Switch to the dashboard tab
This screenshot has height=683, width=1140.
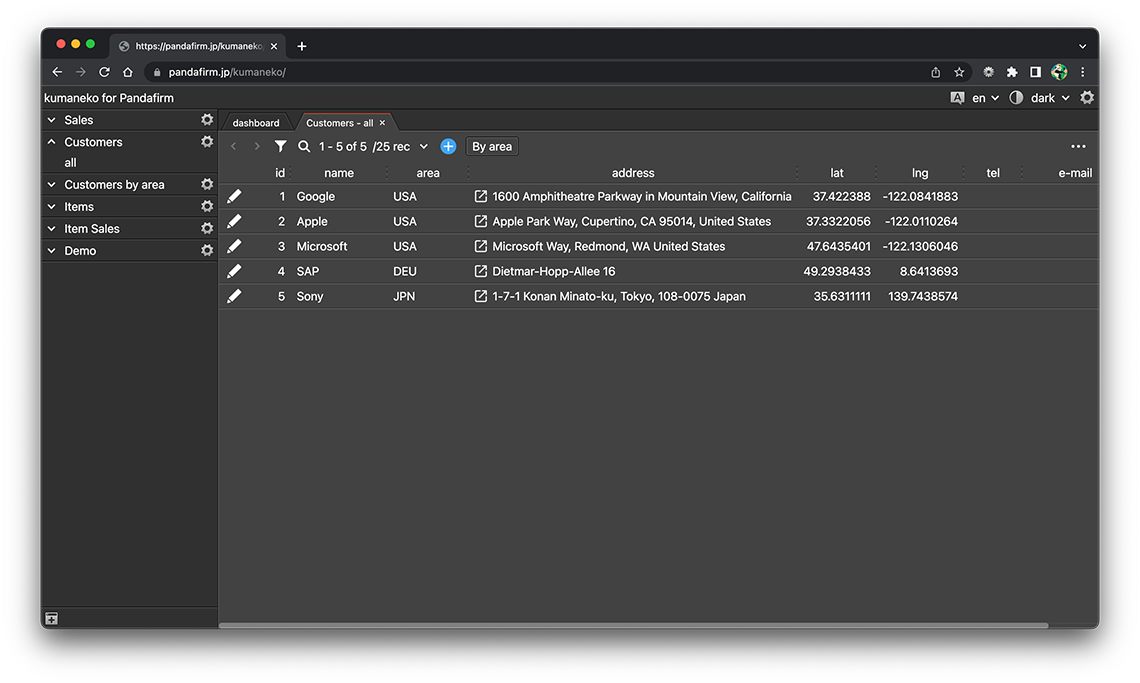tap(256, 123)
